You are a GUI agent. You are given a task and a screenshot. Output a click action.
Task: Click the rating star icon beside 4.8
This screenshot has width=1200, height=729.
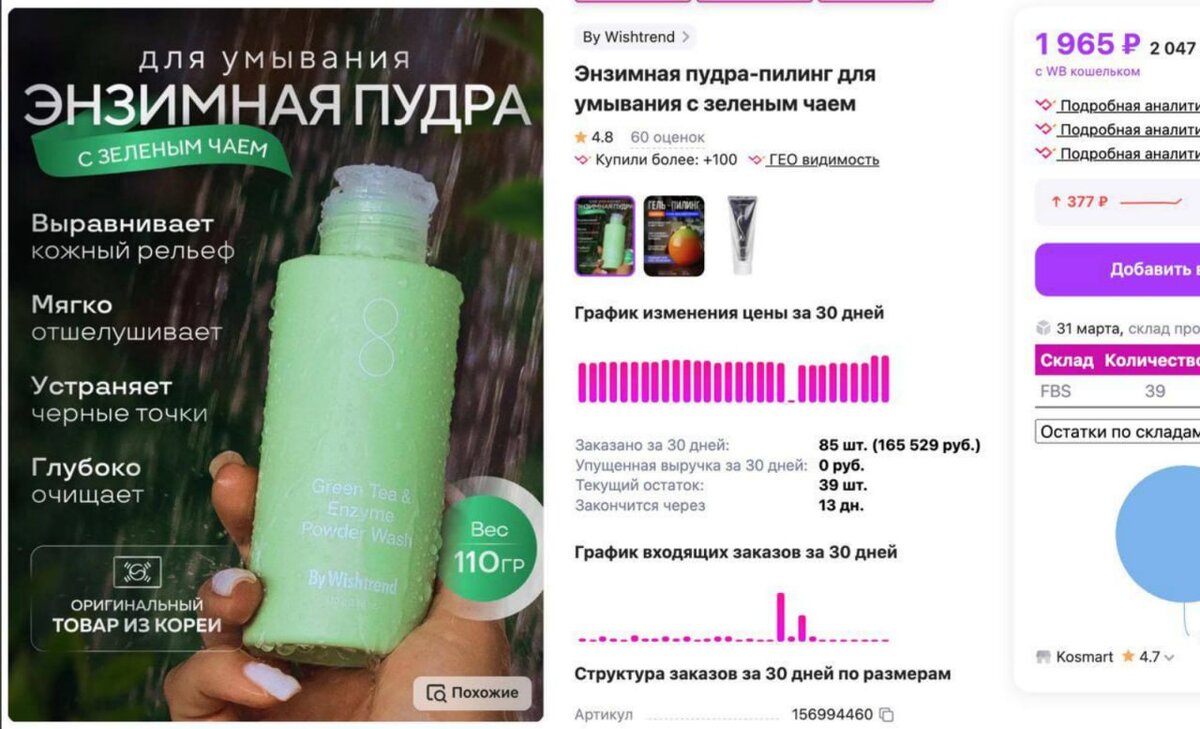pyautogui.click(x=581, y=137)
